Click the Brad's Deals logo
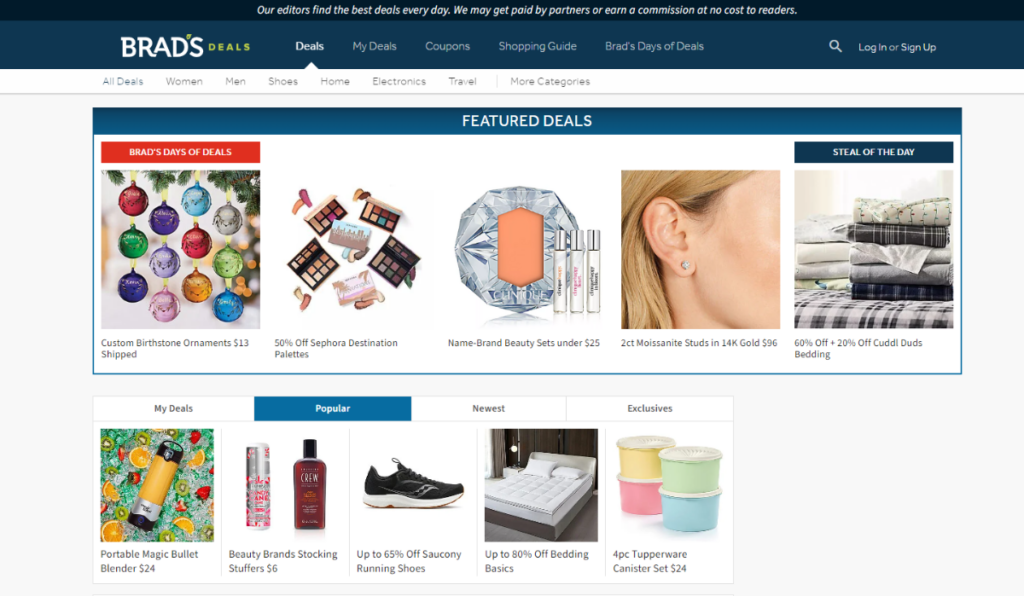The height and width of the screenshot is (596, 1024). tap(185, 46)
